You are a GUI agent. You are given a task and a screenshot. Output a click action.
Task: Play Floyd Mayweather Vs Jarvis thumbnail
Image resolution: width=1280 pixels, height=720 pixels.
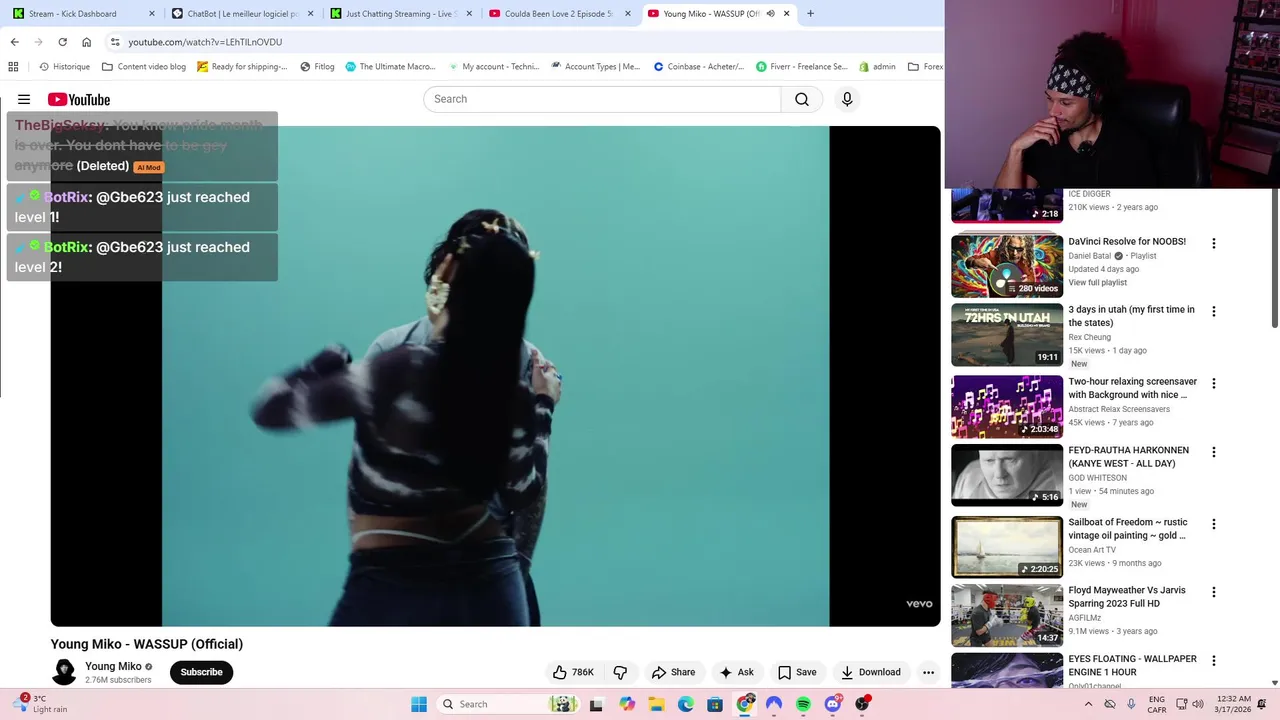coord(1007,615)
